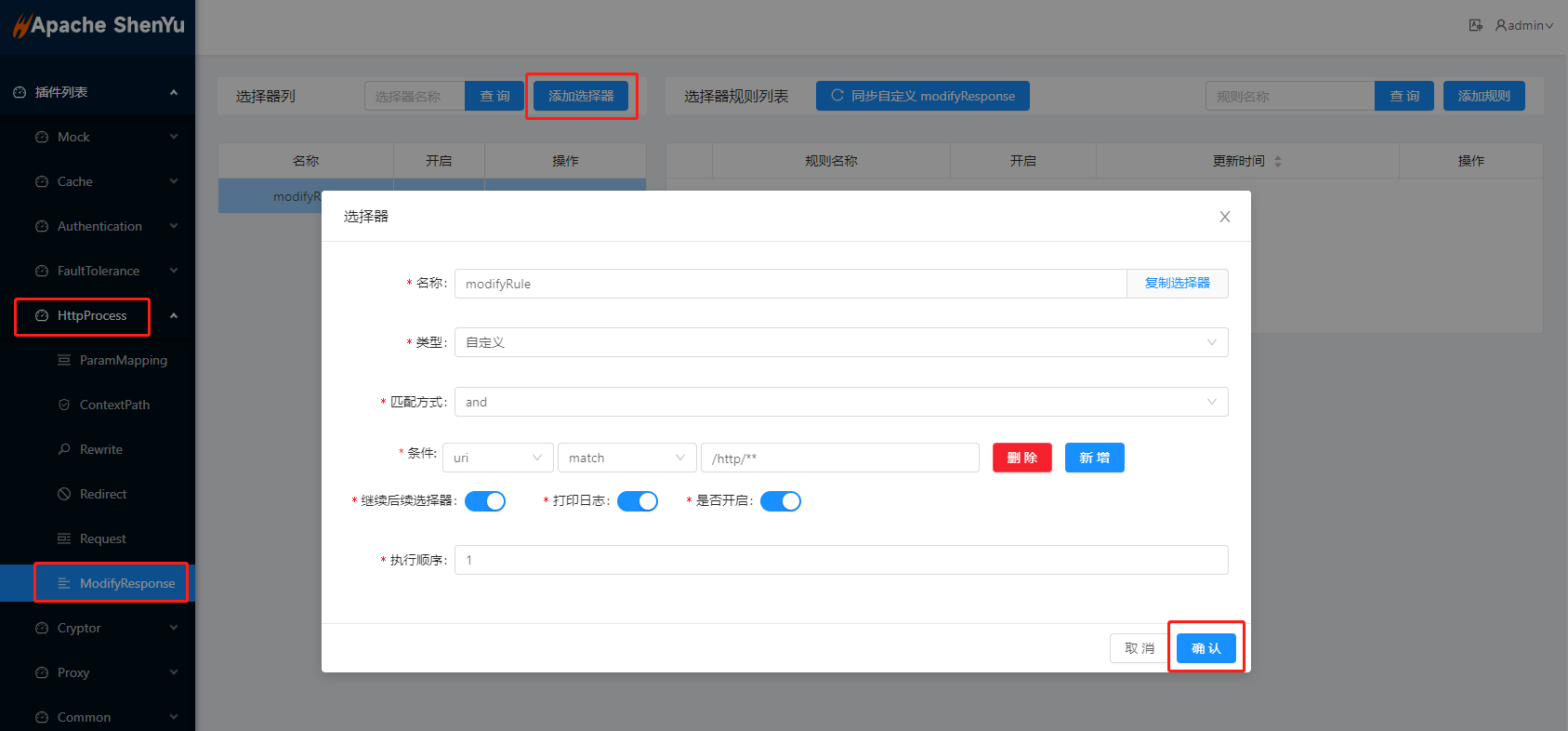Expand the match operator dropdown

(x=626, y=458)
